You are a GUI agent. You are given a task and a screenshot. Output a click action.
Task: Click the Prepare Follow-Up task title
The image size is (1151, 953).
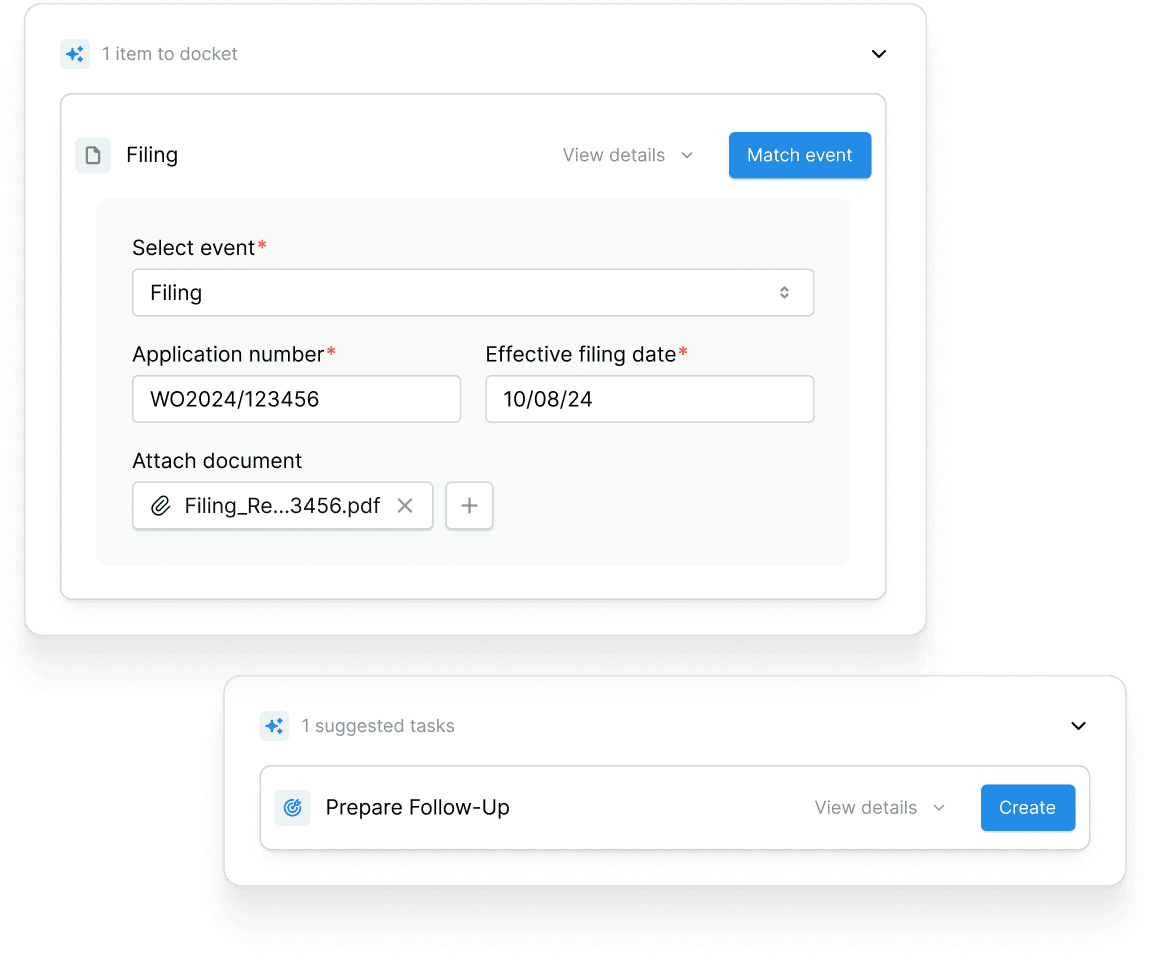[x=417, y=808]
